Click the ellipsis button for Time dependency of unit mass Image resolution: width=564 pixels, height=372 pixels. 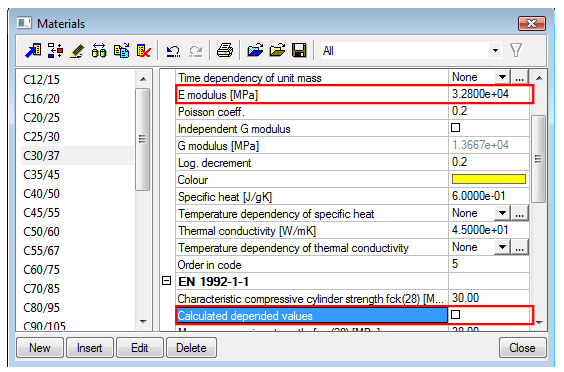click(519, 77)
